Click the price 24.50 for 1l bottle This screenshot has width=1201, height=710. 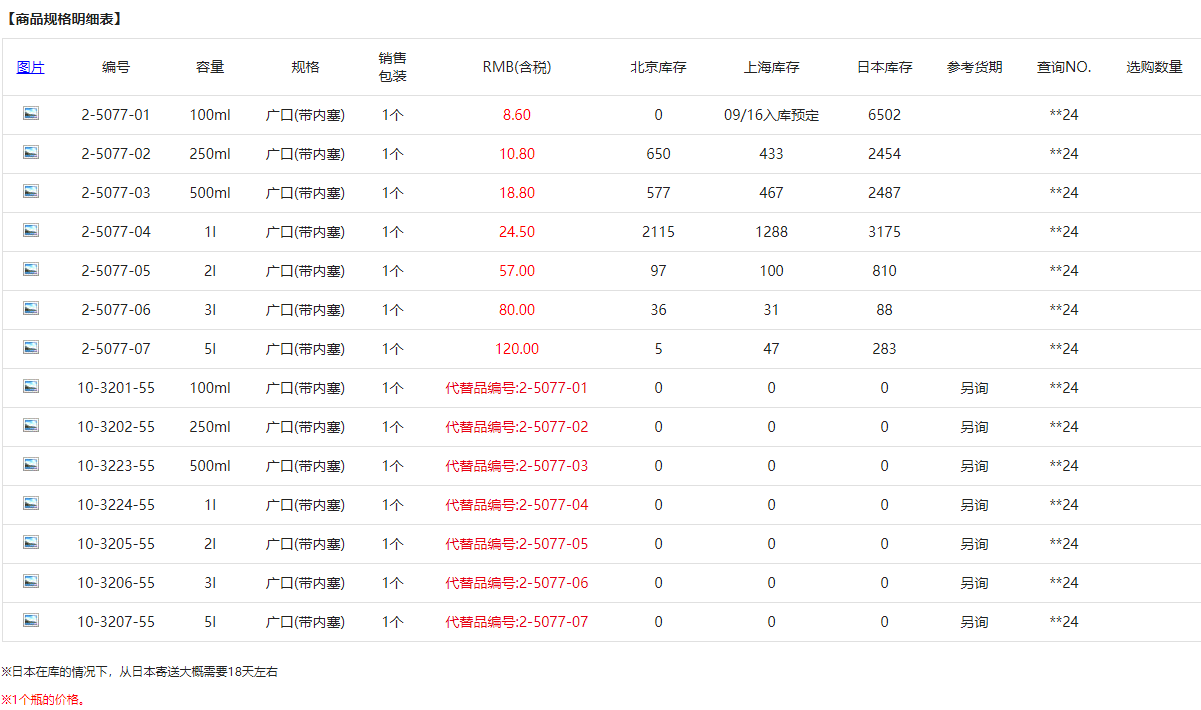(516, 232)
